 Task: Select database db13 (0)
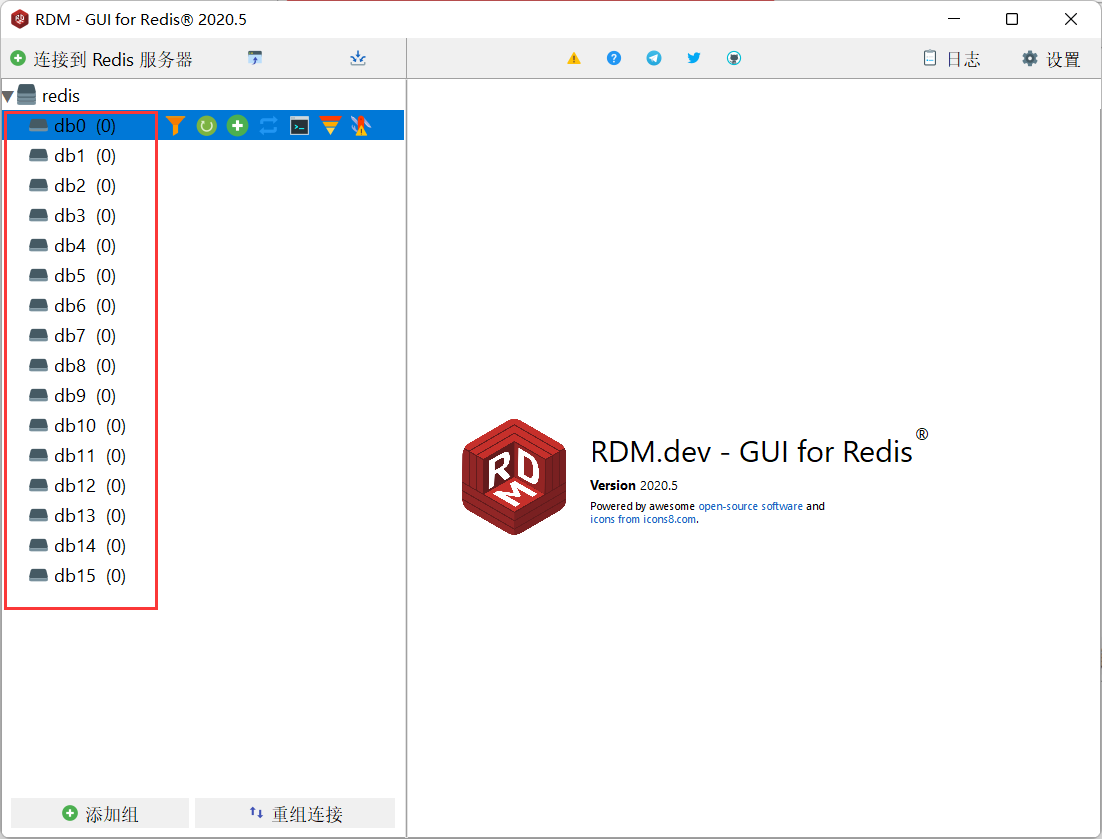77,516
